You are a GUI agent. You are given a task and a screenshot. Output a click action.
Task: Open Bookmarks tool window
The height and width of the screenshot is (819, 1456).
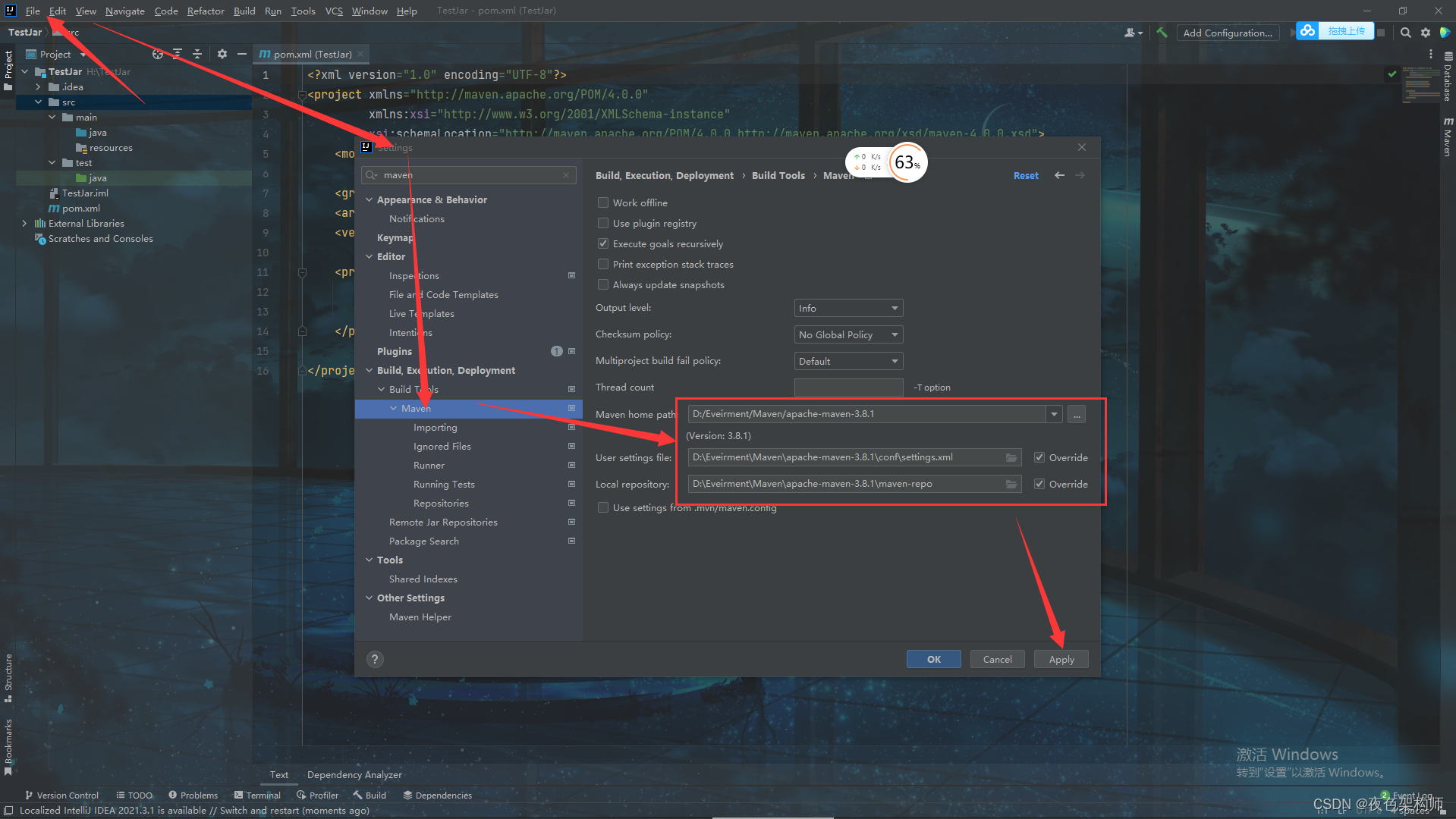click(8, 747)
